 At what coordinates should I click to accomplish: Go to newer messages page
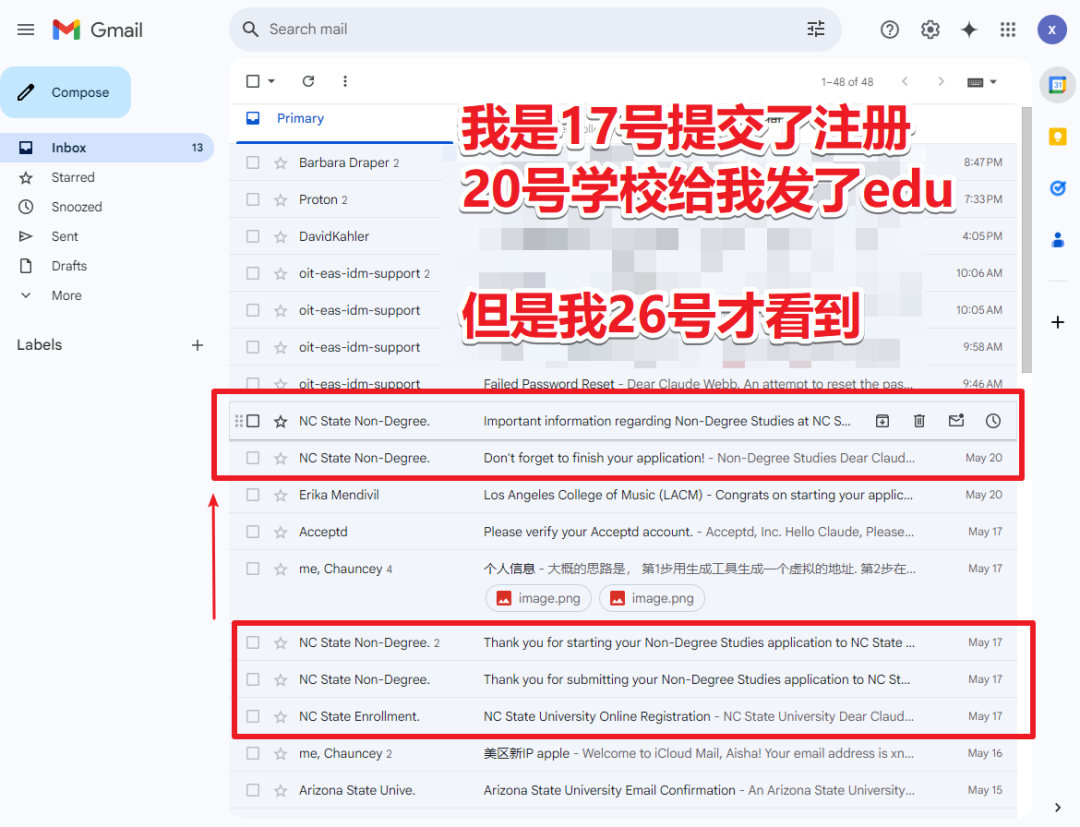(905, 81)
